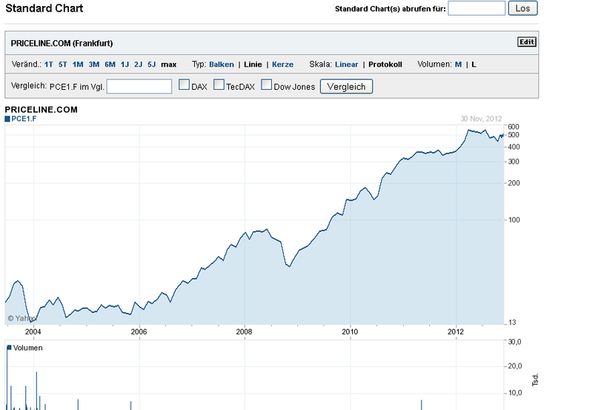604x410 pixels.
Task: Set chart range to 2J
Action: (138, 64)
